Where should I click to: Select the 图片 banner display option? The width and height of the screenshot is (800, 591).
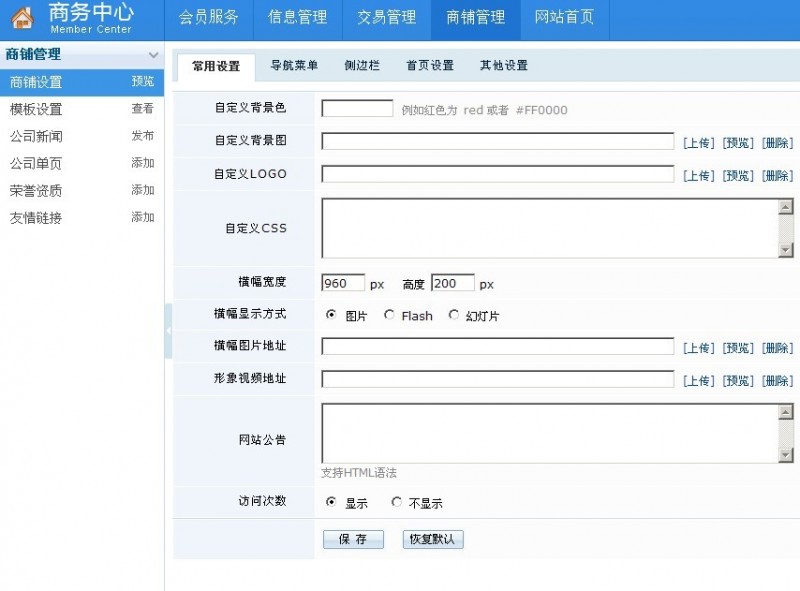pyautogui.click(x=332, y=315)
